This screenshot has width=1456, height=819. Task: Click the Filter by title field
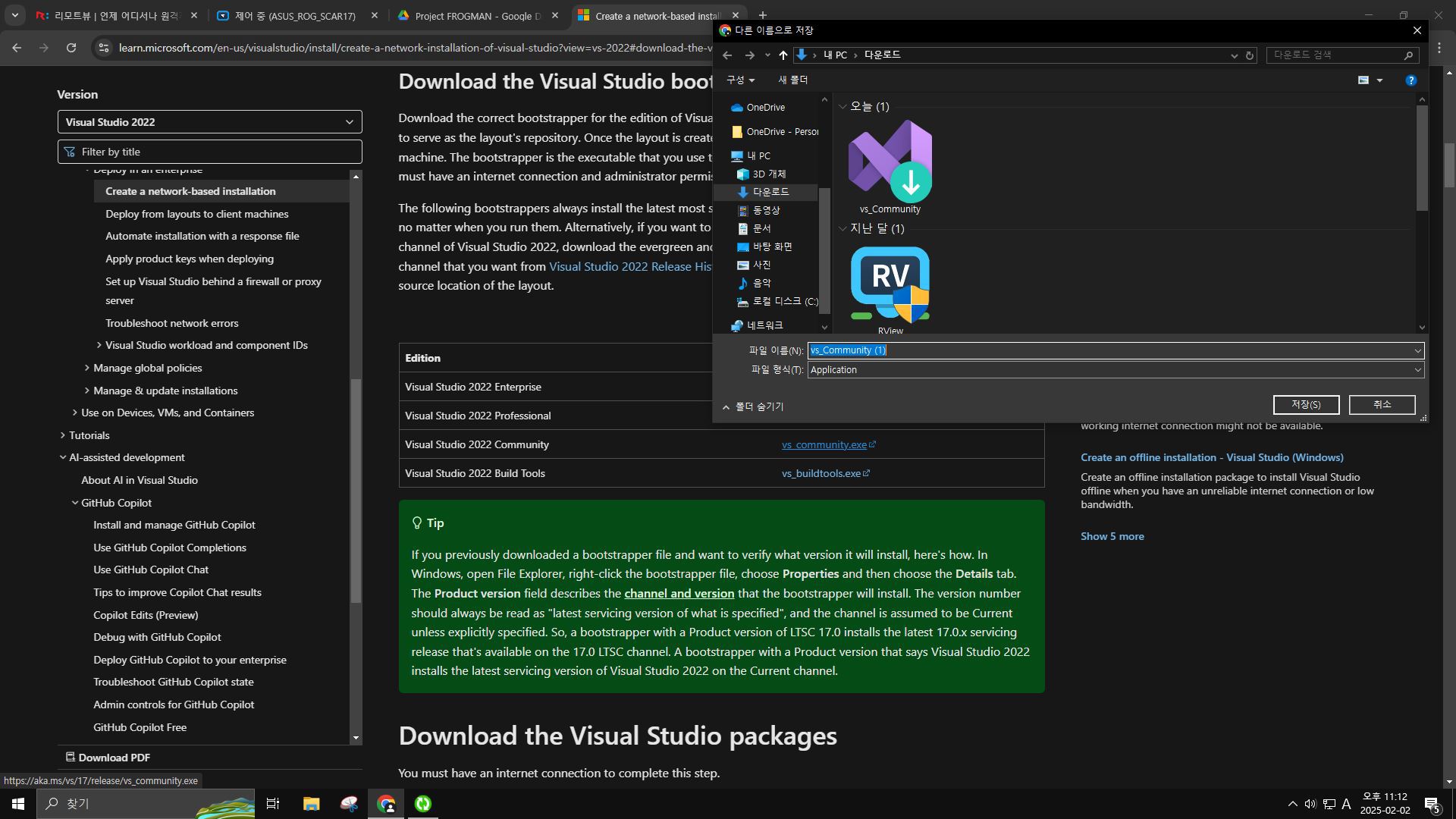coord(209,152)
